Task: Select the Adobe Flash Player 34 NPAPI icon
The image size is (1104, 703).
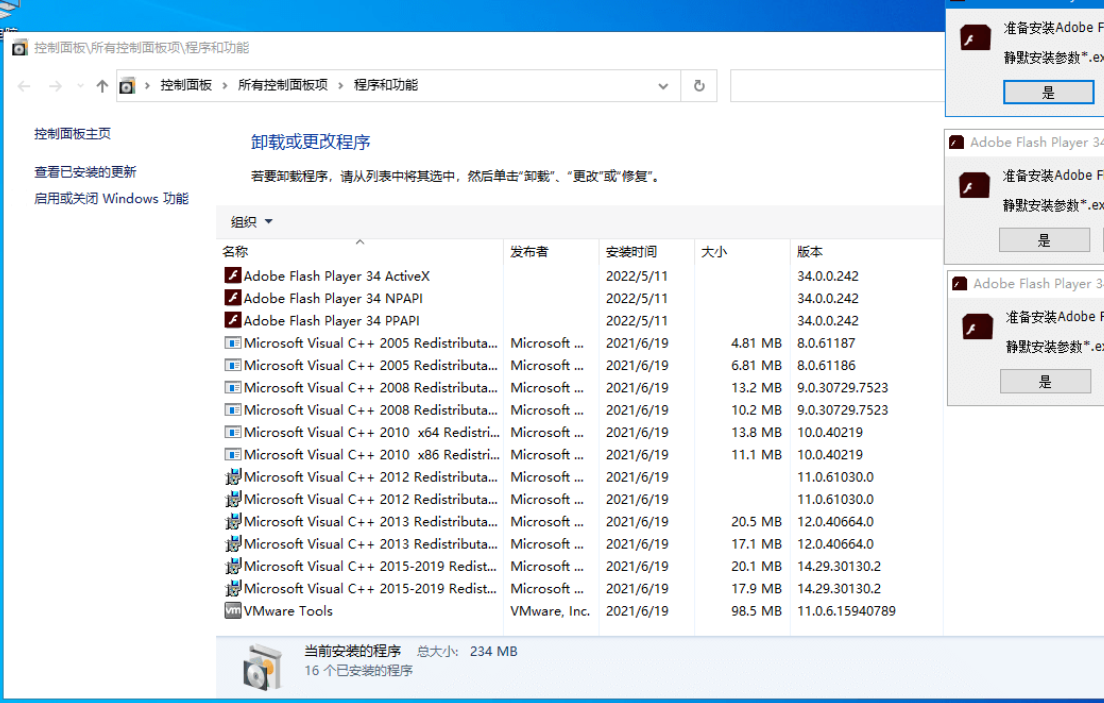Action: pyautogui.click(x=232, y=298)
